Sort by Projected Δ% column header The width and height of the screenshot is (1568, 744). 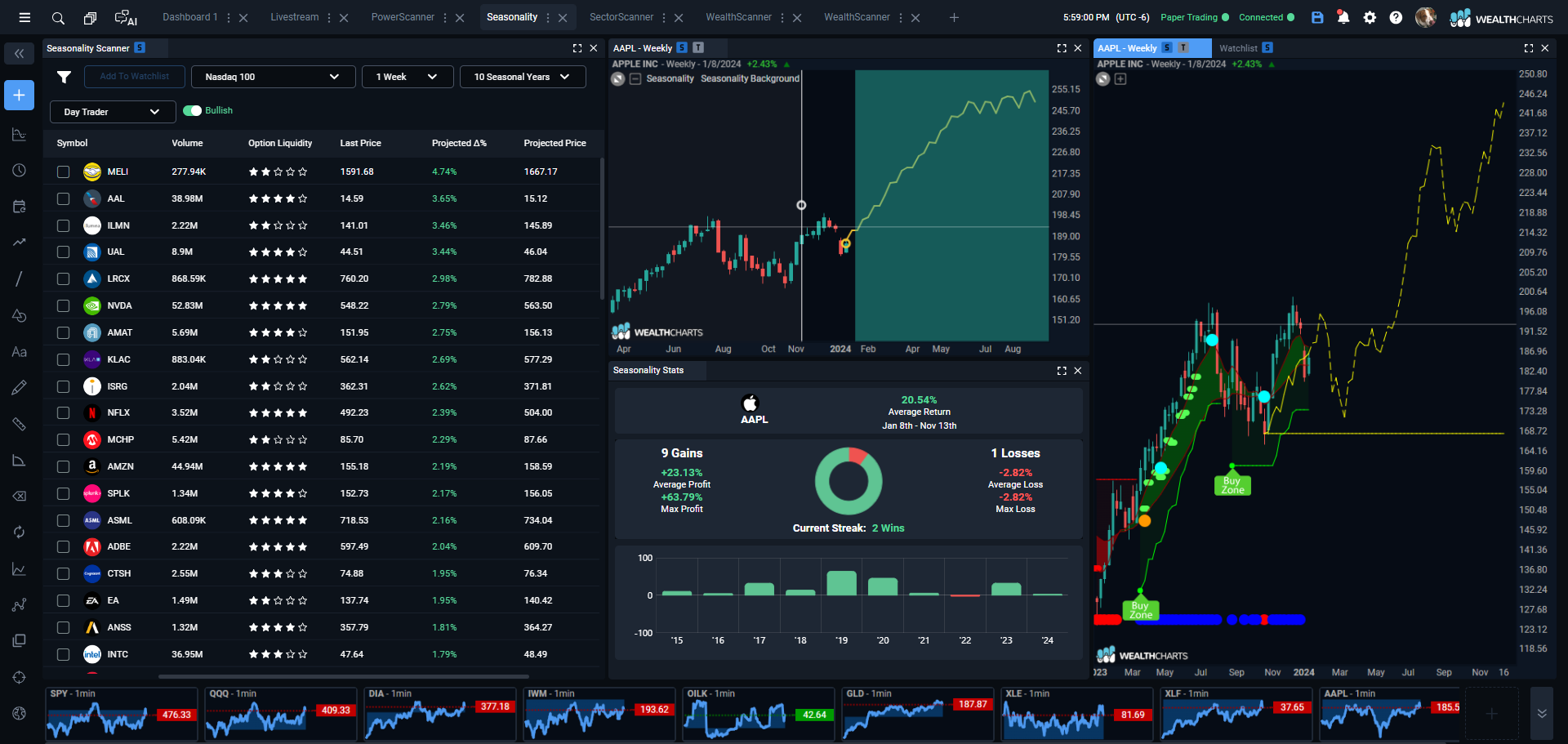pos(459,143)
